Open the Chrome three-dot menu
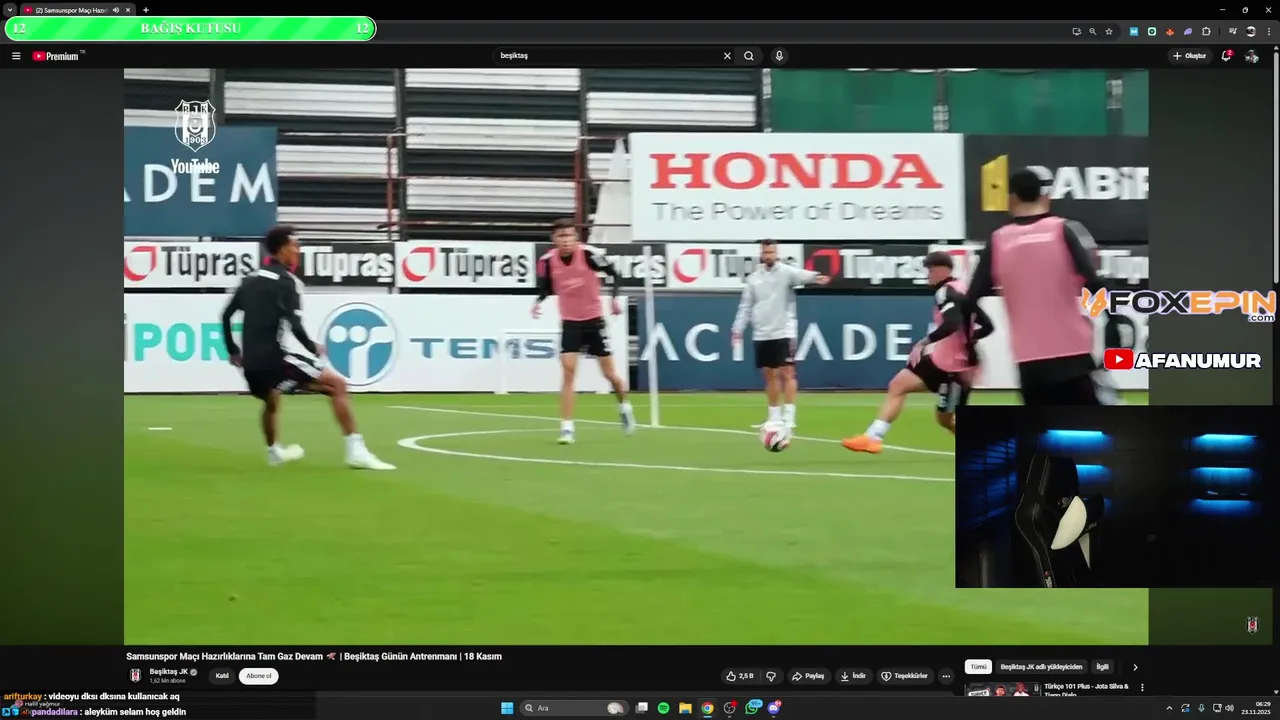Image resolution: width=1280 pixels, height=720 pixels. [1268, 32]
